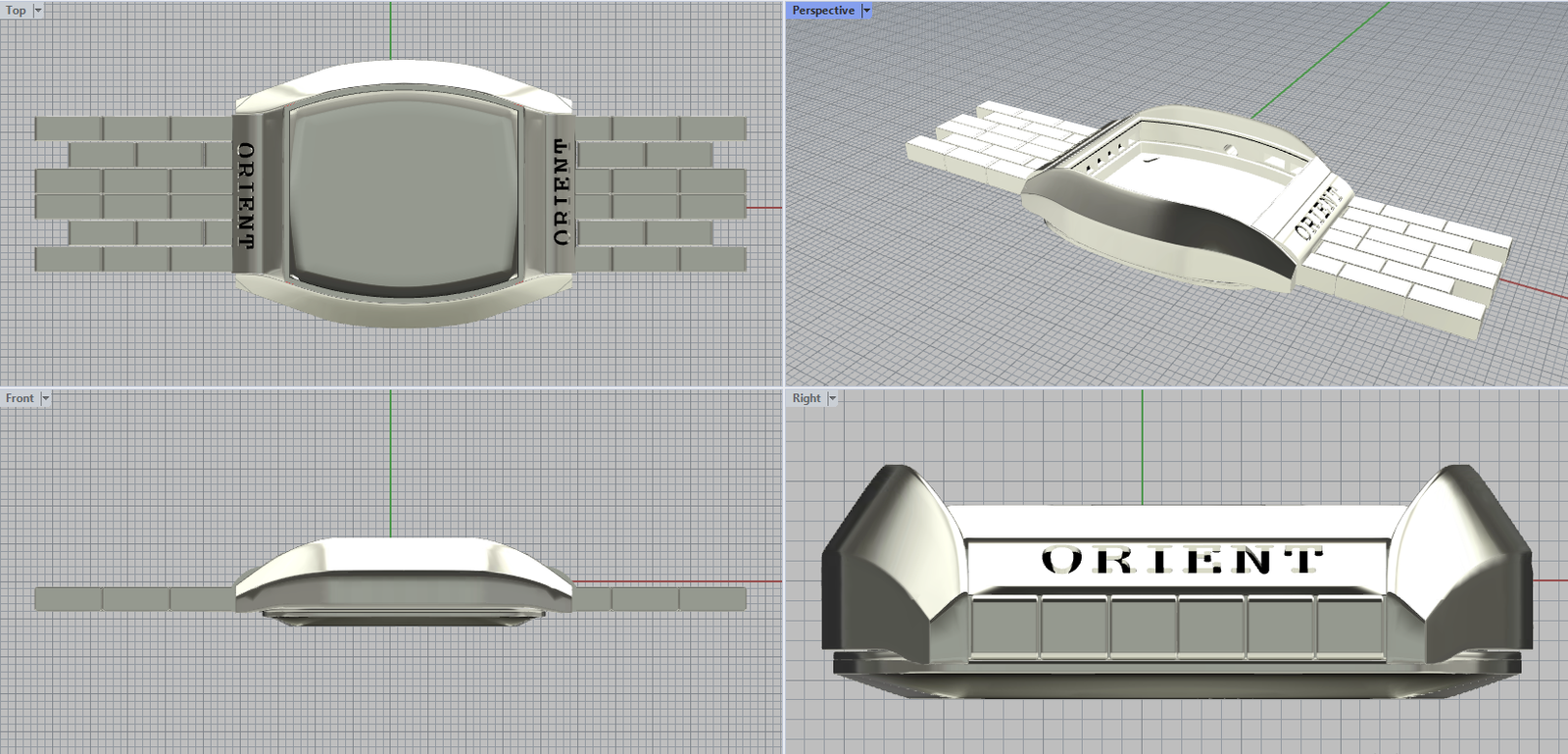The width and height of the screenshot is (1568, 754).
Task: Click the Right viewport title label
Action: click(x=807, y=398)
